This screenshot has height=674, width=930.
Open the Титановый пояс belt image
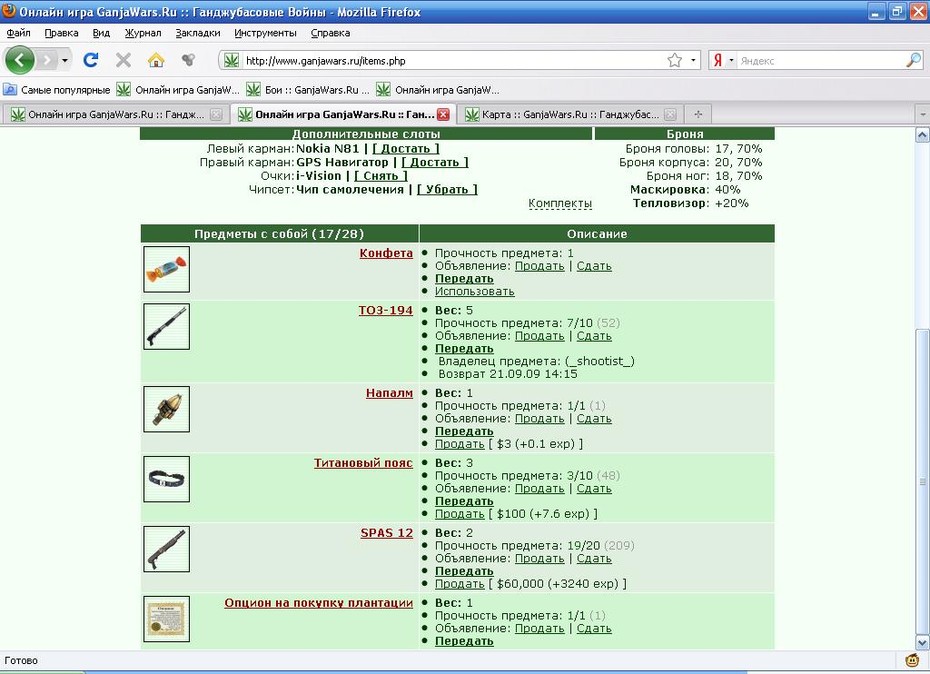point(167,479)
